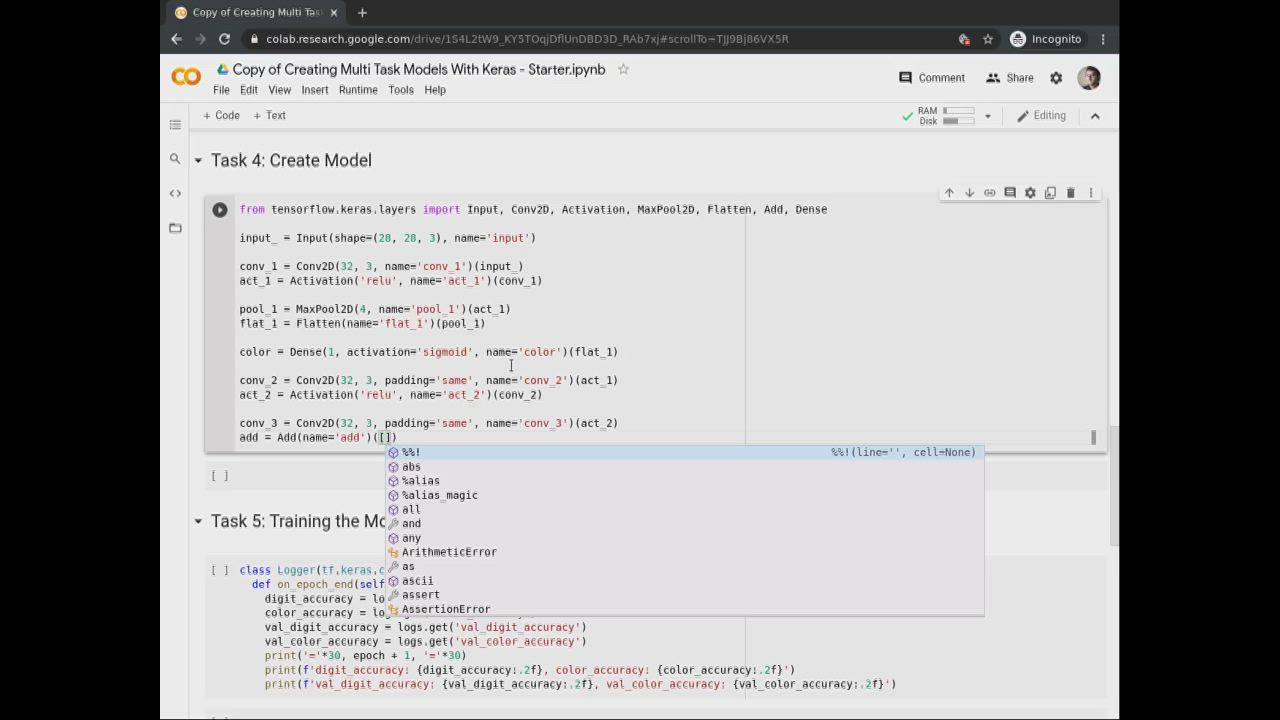Bookmark this page with the star
Viewport: 1280px width, 720px height.
coord(988,39)
